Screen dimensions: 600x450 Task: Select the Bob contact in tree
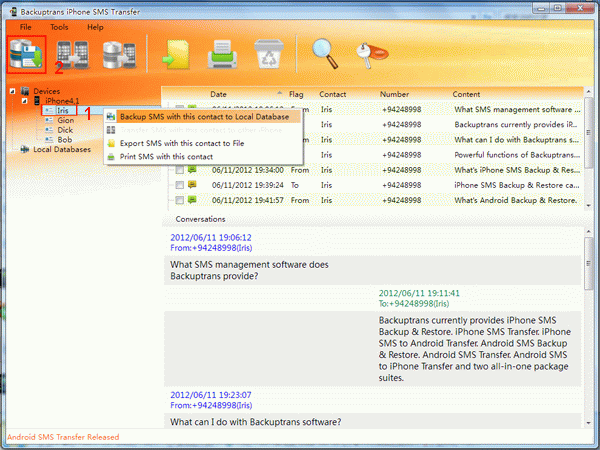65,140
